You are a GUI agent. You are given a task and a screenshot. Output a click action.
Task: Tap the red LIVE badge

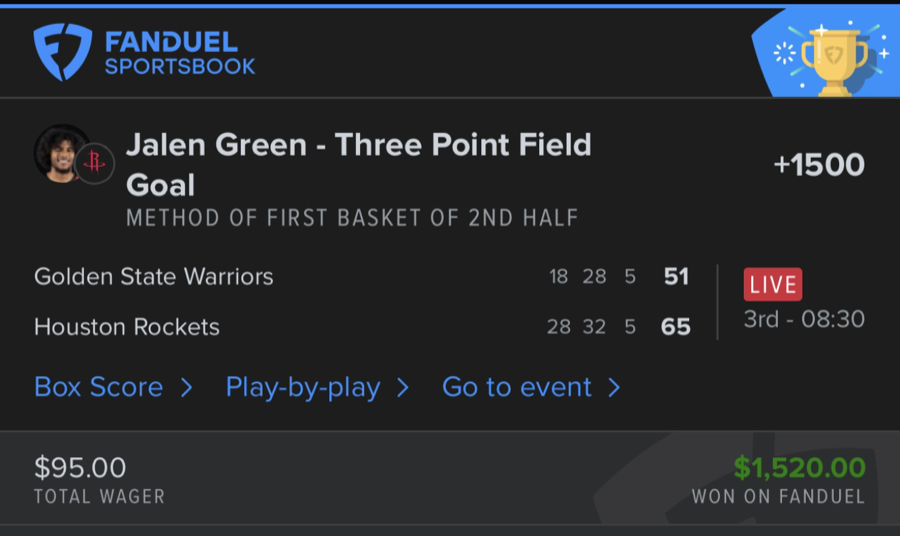772,283
